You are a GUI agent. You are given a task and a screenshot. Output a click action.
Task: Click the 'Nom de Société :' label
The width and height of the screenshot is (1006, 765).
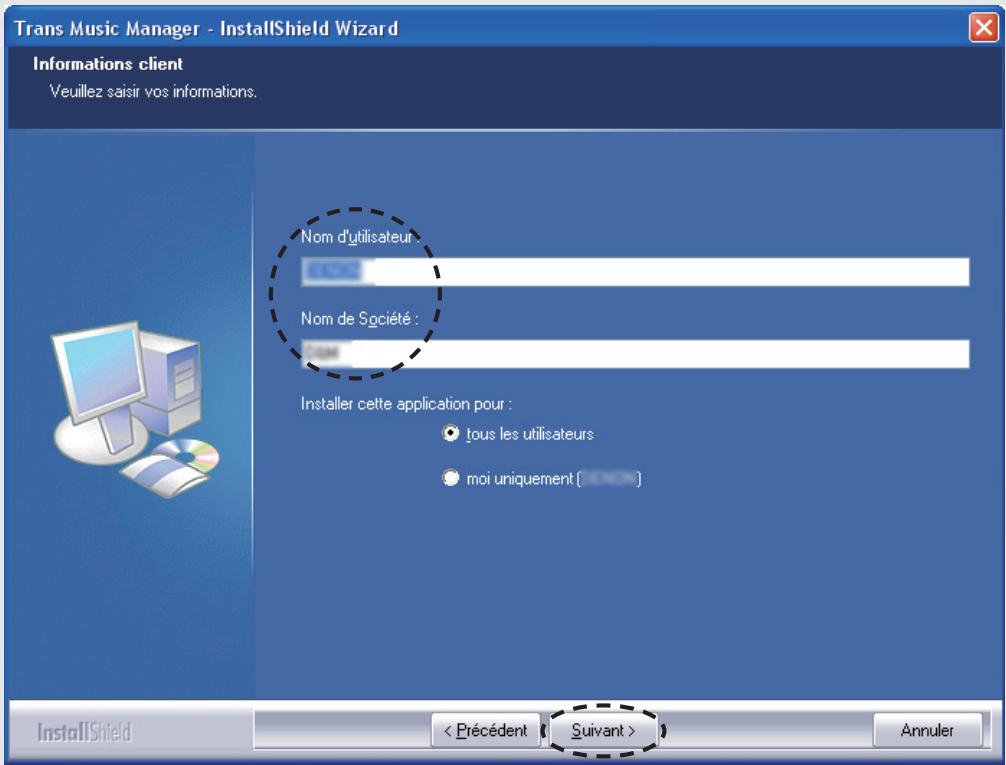(359, 318)
